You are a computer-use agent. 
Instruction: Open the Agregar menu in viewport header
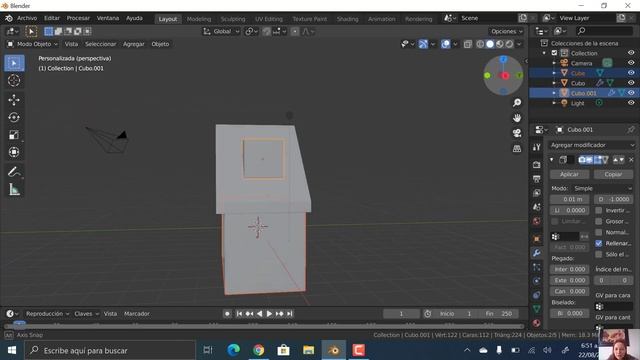[x=133, y=44]
